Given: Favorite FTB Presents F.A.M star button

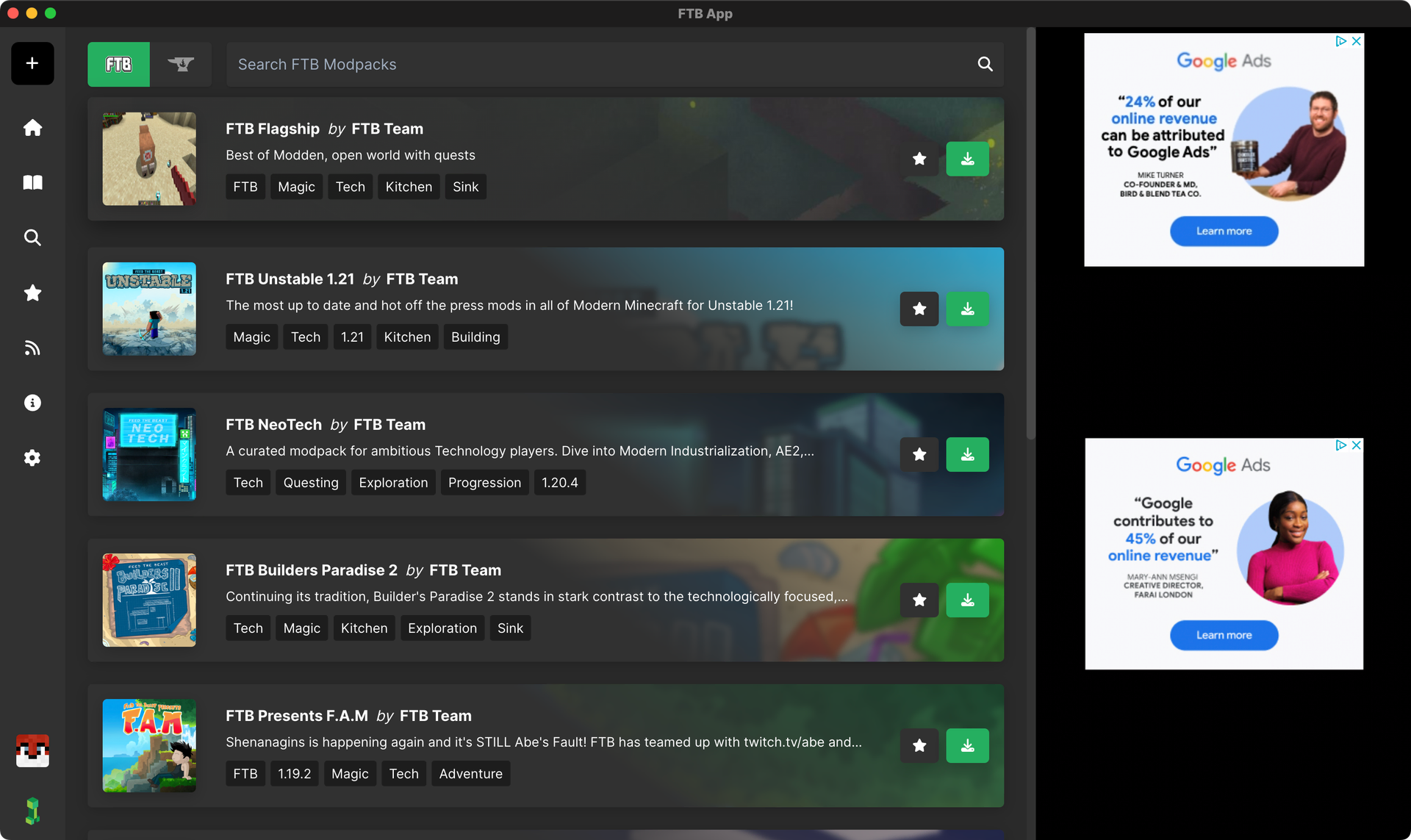Looking at the screenshot, I should [919, 745].
